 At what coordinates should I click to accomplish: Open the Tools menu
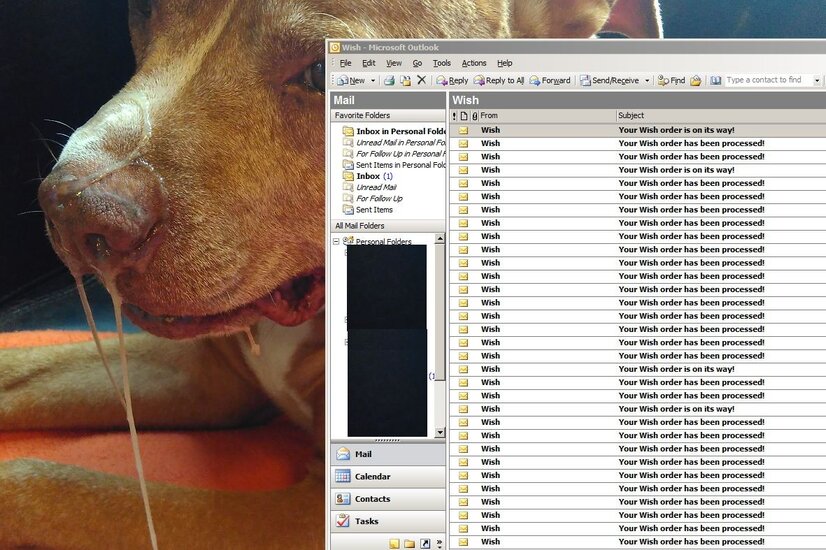click(x=442, y=63)
